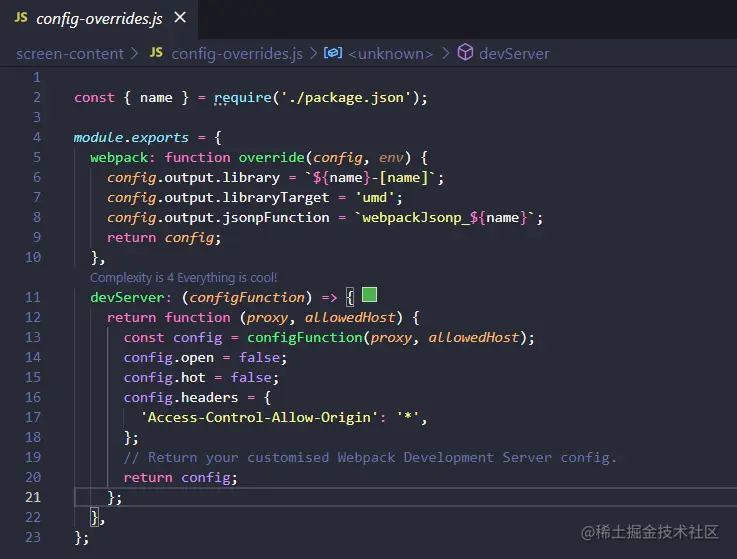This screenshot has width=737, height=559.
Task: Click the require call on line 2
Action: (x=243, y=98)
